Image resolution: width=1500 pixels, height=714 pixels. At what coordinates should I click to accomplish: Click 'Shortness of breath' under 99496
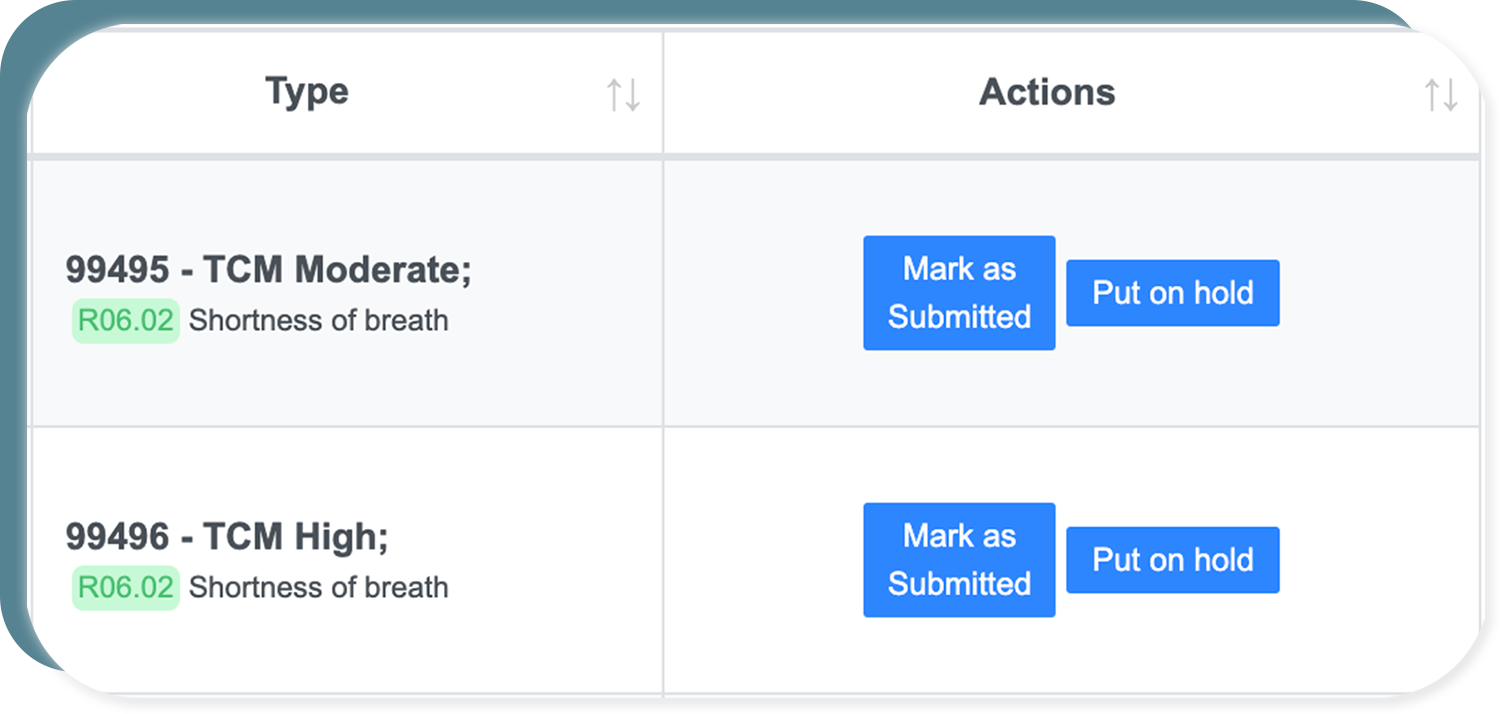318,588
